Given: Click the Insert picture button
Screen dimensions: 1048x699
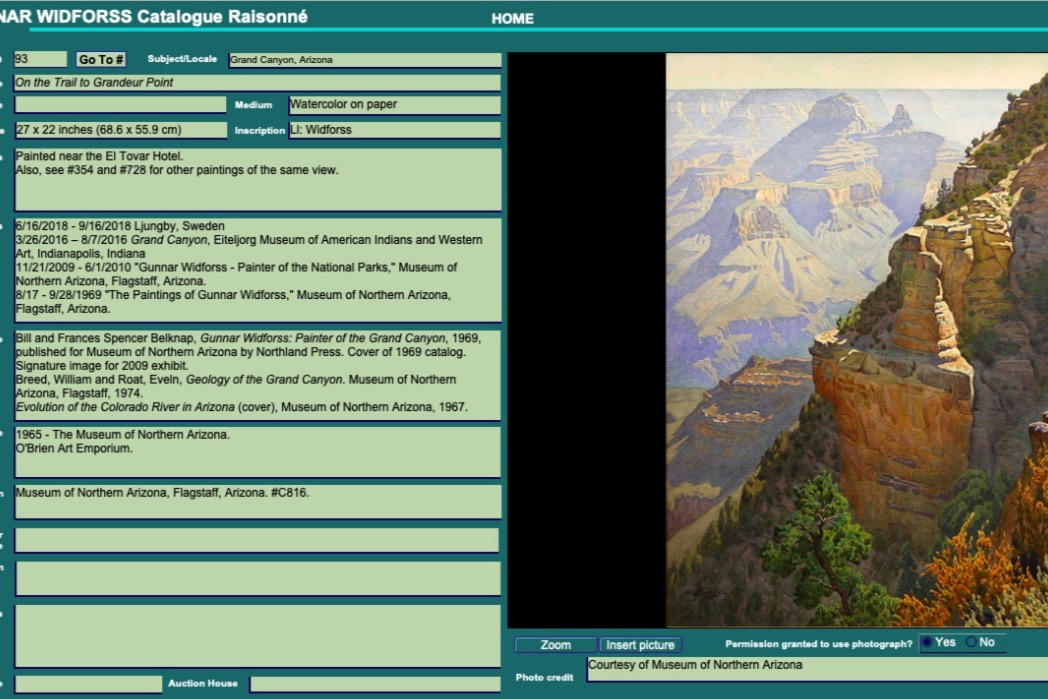Looking at the screenshot, I should point(640,645).
